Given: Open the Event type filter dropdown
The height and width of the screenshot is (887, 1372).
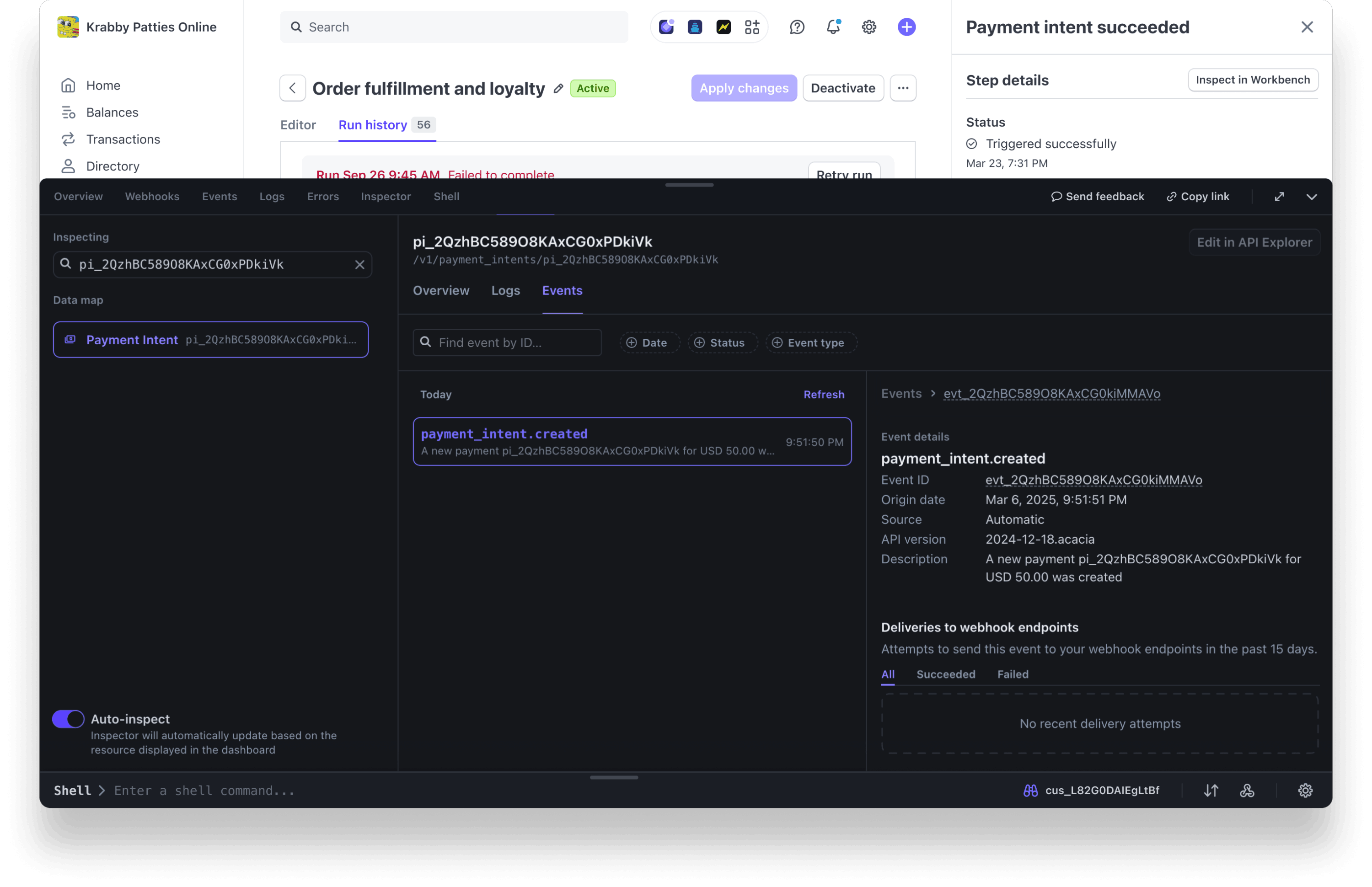Looking at the screenshot, I should [810, 342].
